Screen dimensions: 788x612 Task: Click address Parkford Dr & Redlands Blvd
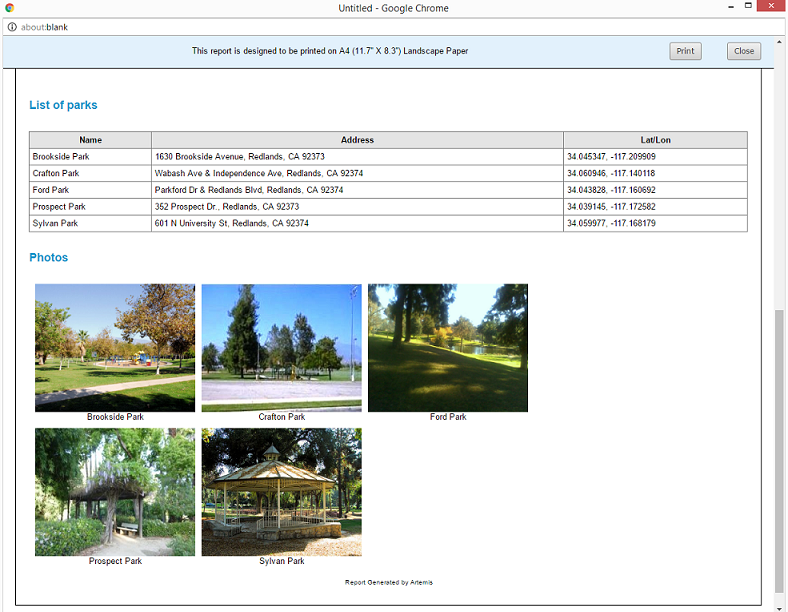point(249,190)
